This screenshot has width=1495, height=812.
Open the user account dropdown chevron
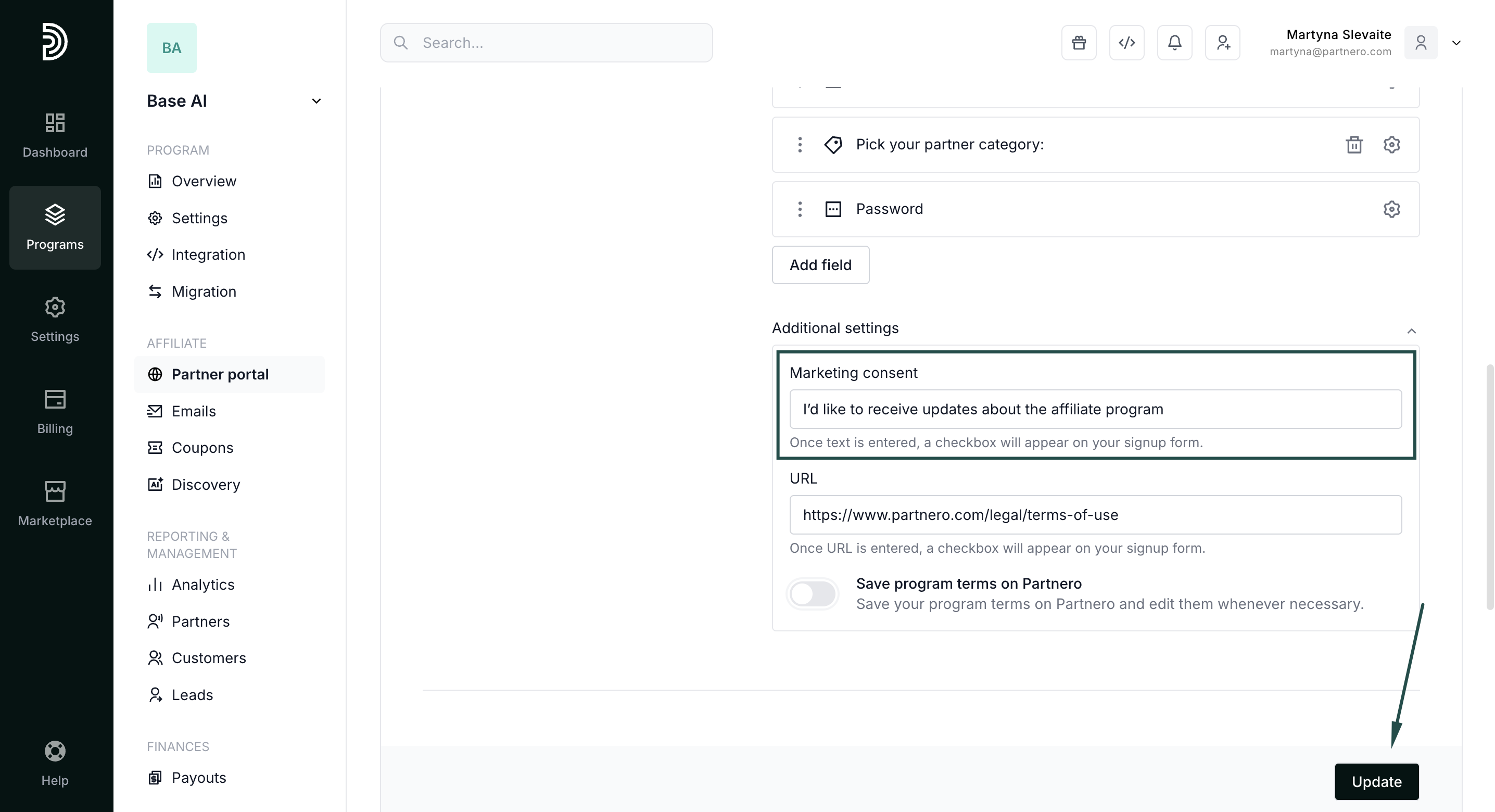pyautogui.click(x=1455, y=43)
